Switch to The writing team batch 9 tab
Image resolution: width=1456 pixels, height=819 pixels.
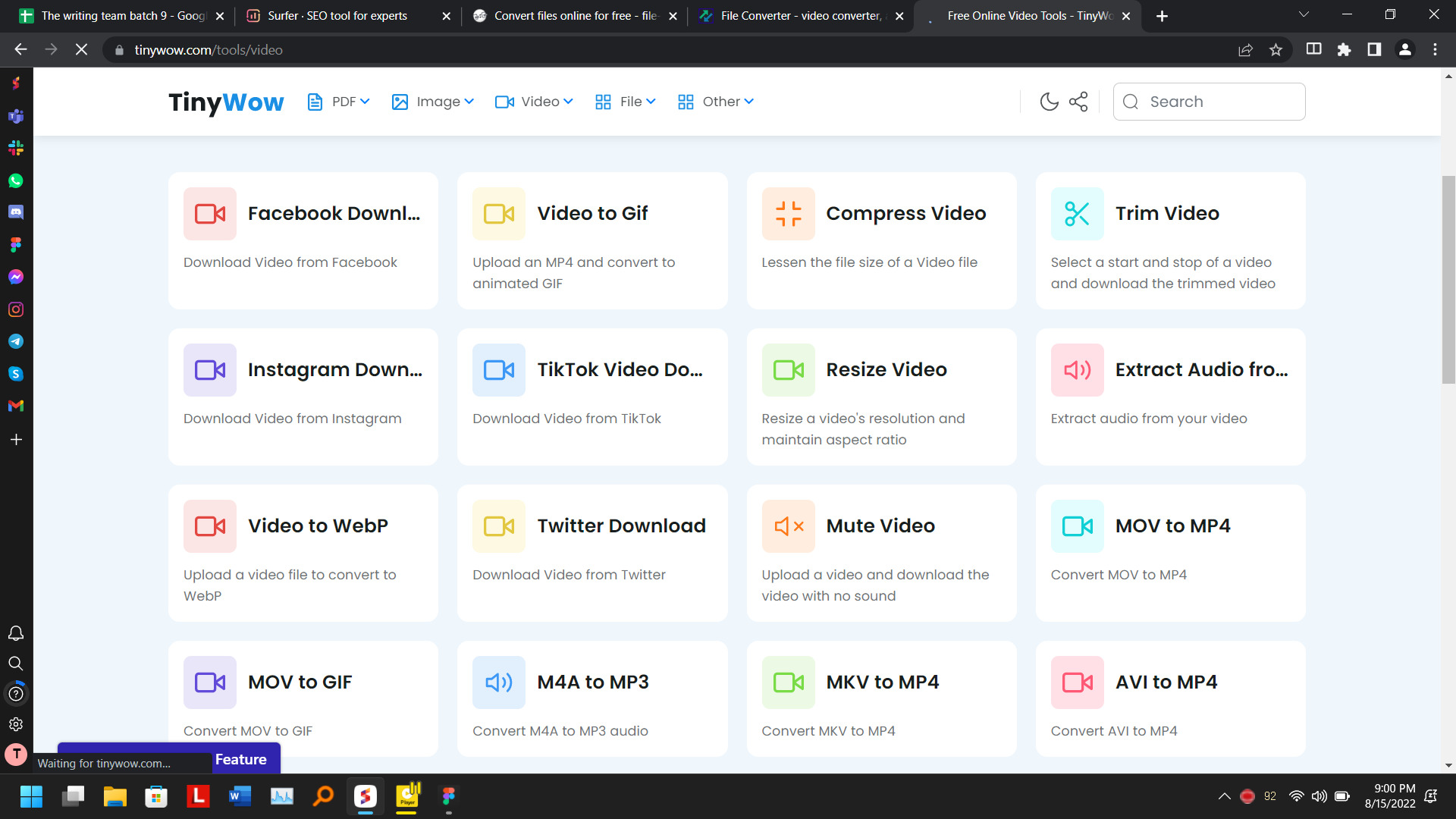click(121, 16)
